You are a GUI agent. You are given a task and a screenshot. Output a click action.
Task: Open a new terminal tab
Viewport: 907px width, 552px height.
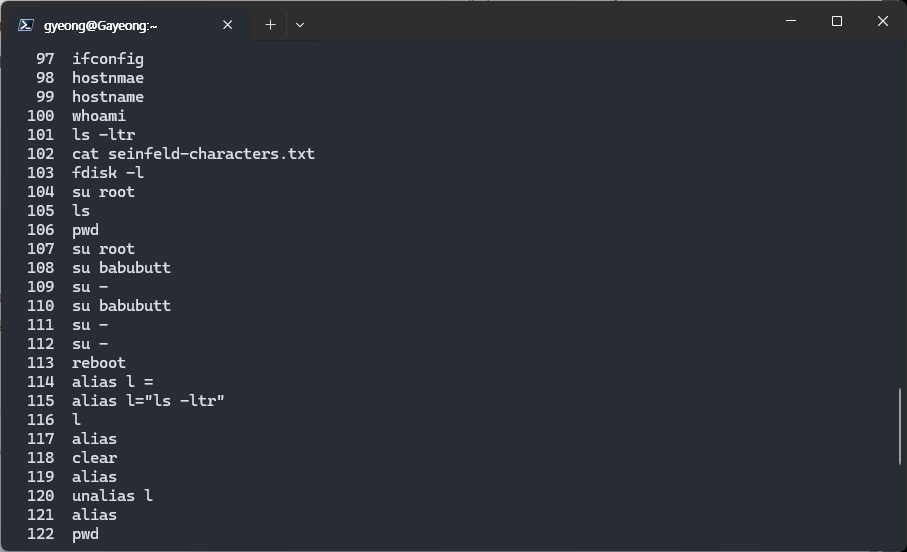[x=270, y=25]
